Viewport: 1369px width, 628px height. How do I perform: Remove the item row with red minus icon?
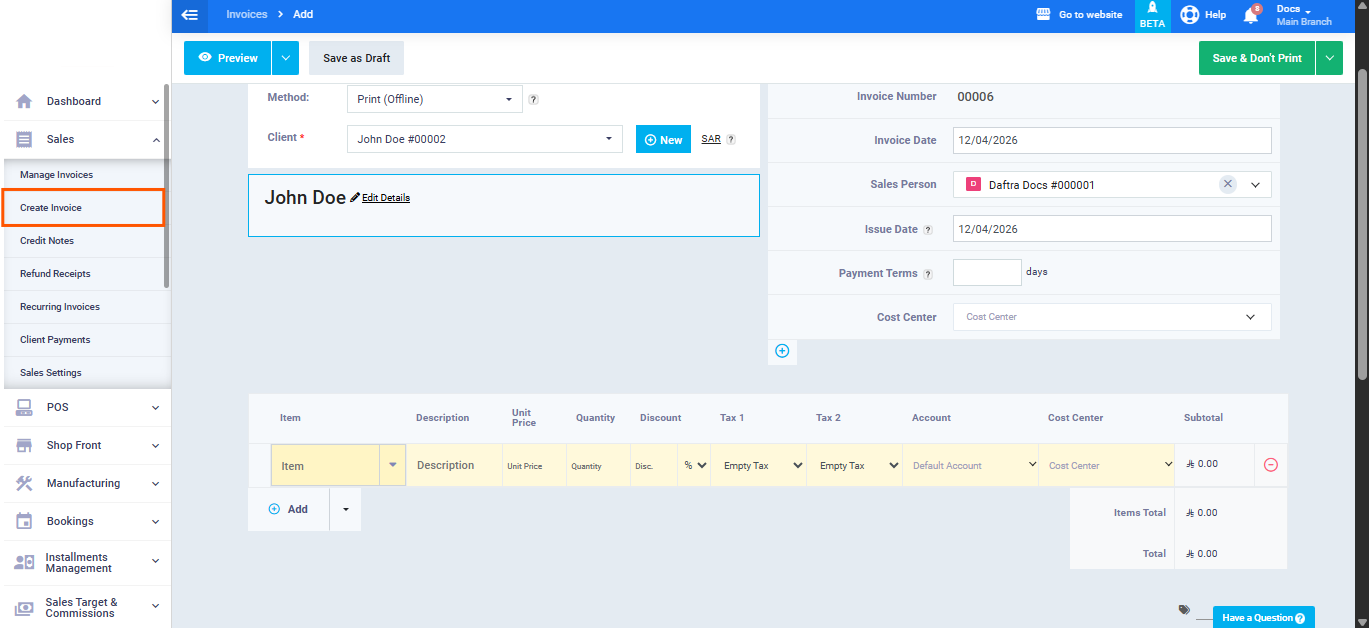click(1271, 465)
